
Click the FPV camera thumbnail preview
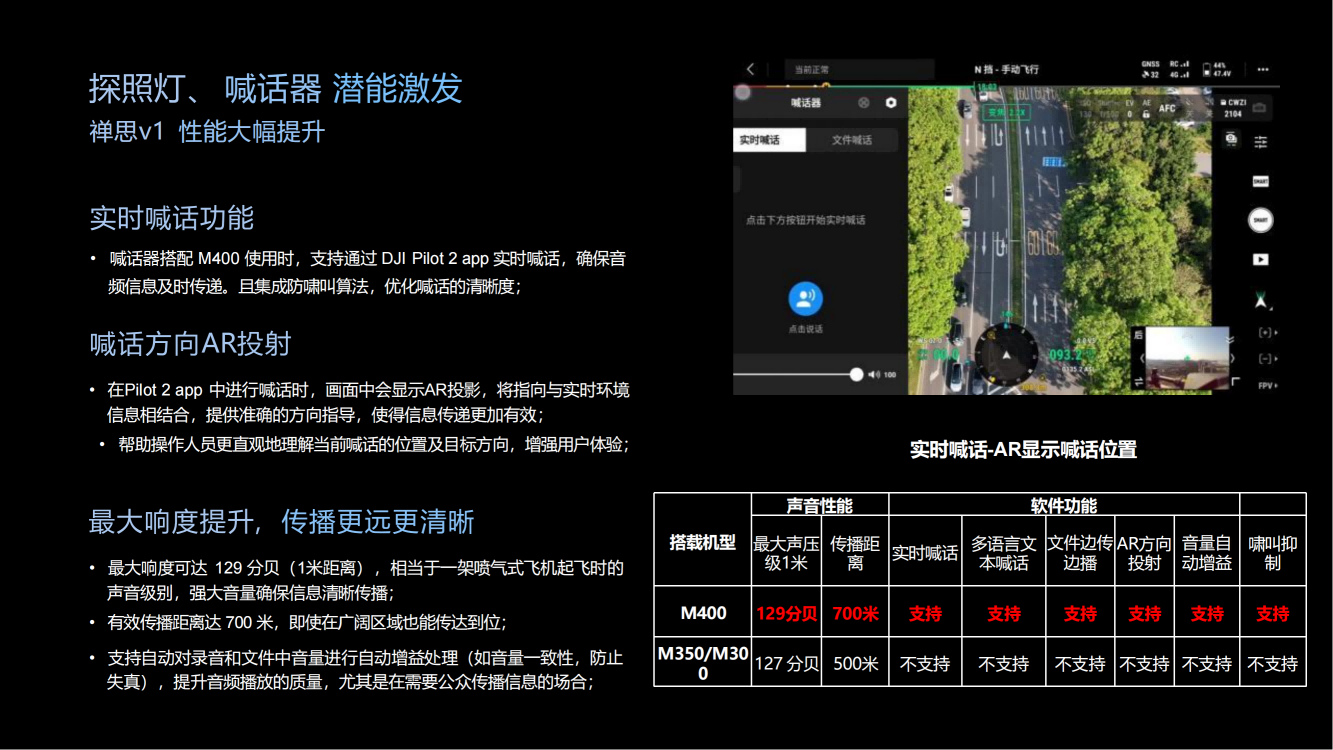point(1187,357)
